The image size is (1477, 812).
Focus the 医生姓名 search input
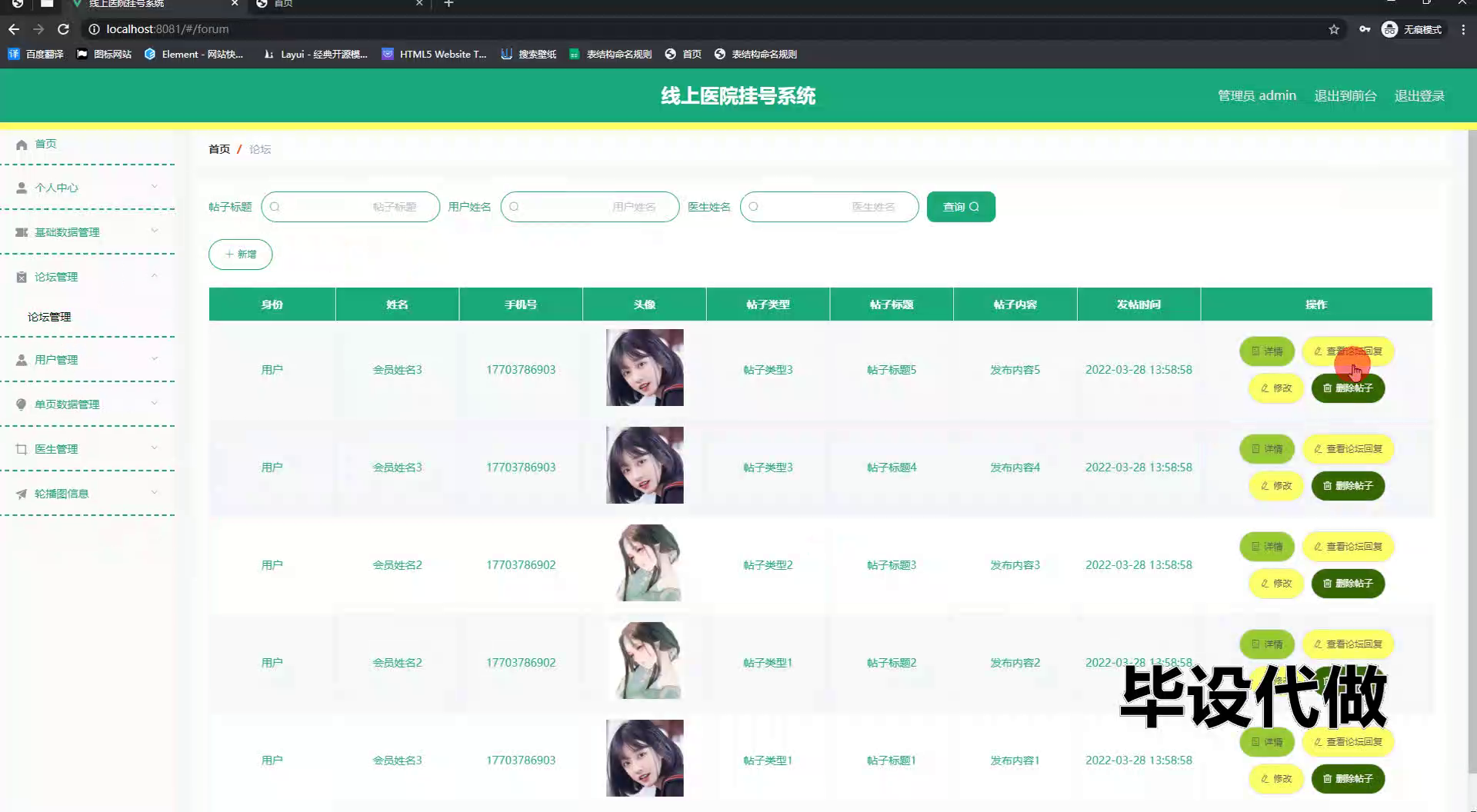coord(829,207)
